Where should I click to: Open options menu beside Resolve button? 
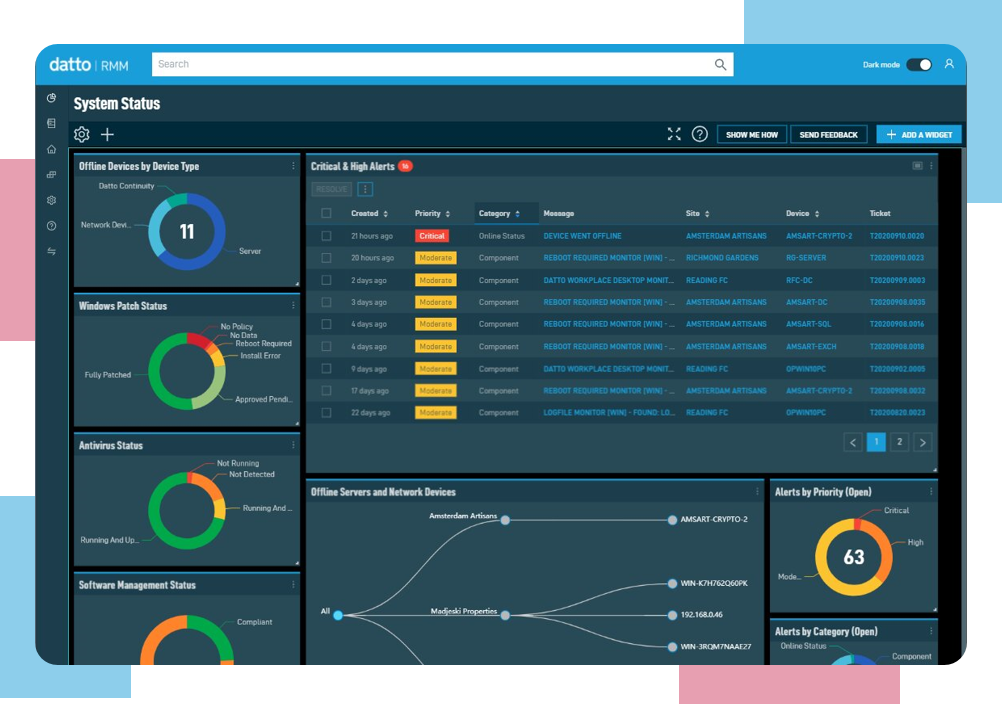click(x=365, y=189)
